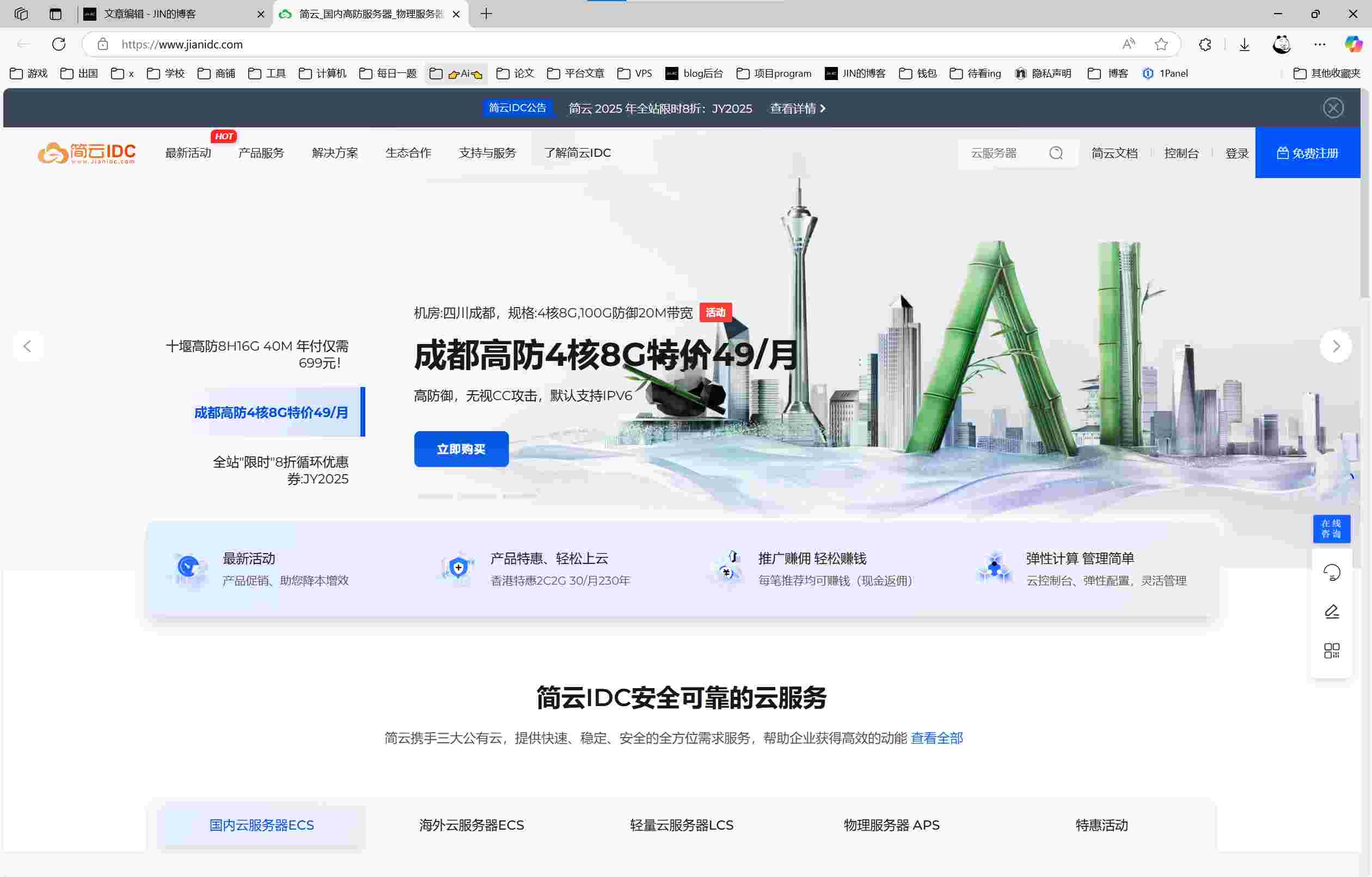Open the blog后台 bookmark
The width and height of the screenshot is (1372, 877).
pos(694,73)
